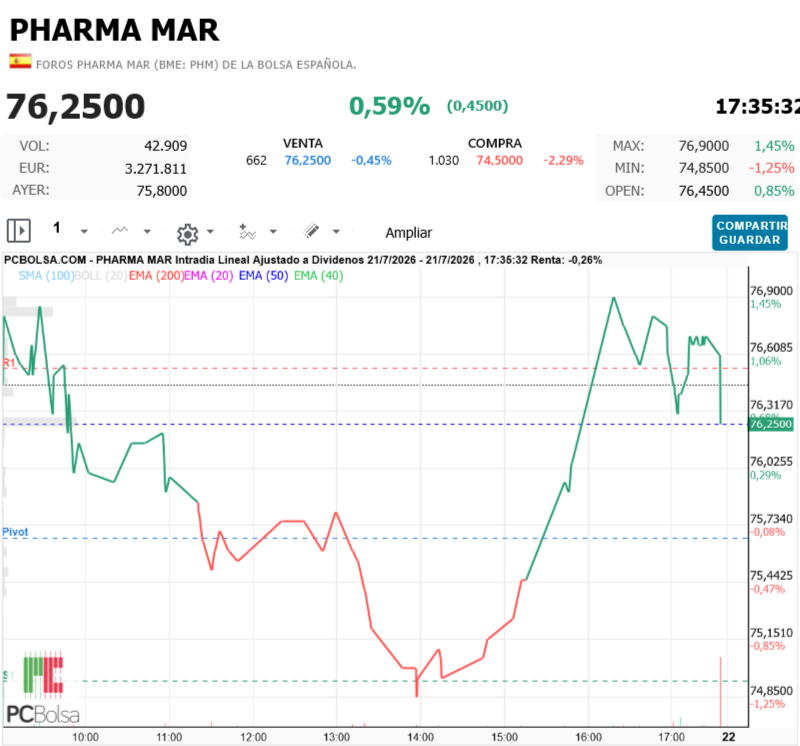
Task: Toggle the BOLL (20) indicator label
Action: [x=101, y=276]
